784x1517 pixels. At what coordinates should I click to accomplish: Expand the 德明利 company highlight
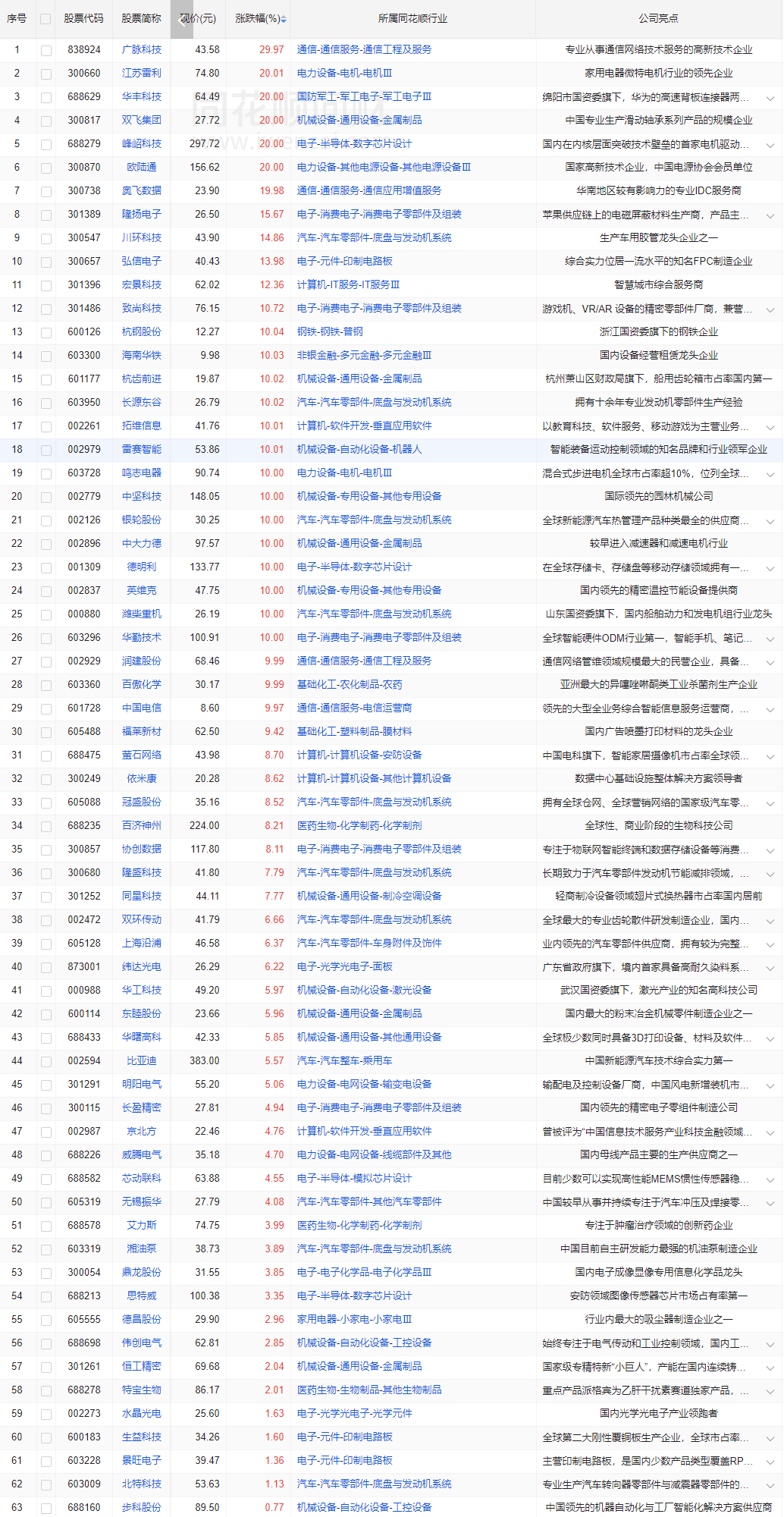point(770,568)
